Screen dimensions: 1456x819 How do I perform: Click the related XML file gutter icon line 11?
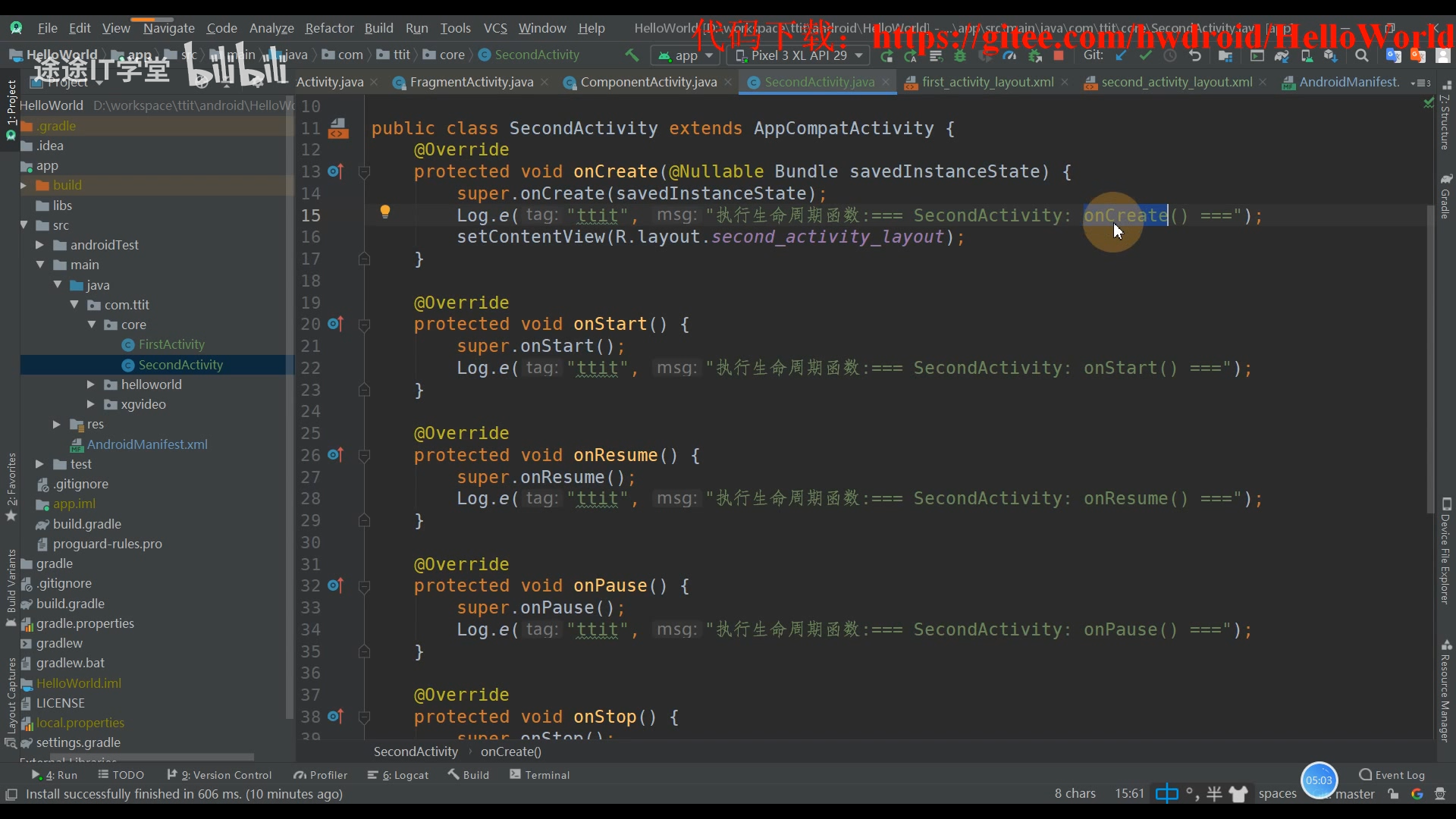(338, 128)
